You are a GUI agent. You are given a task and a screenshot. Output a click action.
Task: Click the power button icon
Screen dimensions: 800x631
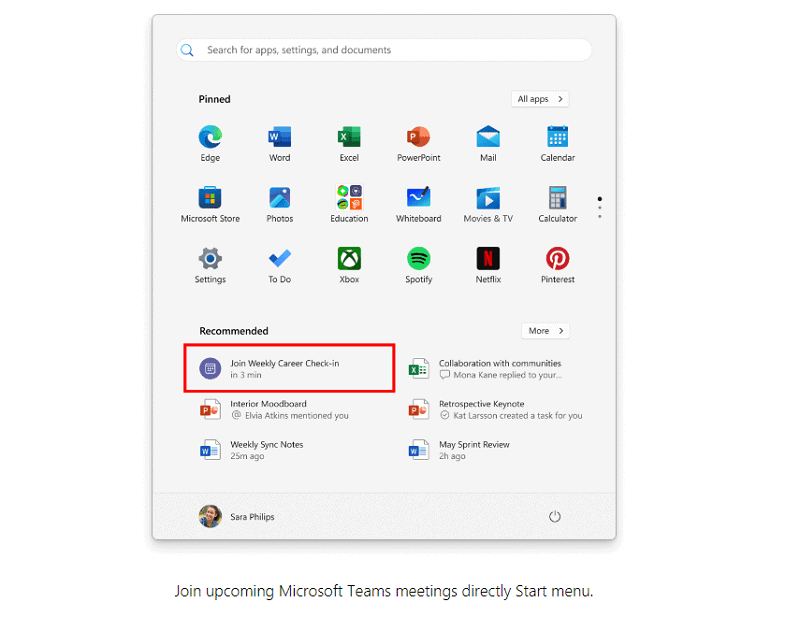pyautogui.click(x=555, y=517)
